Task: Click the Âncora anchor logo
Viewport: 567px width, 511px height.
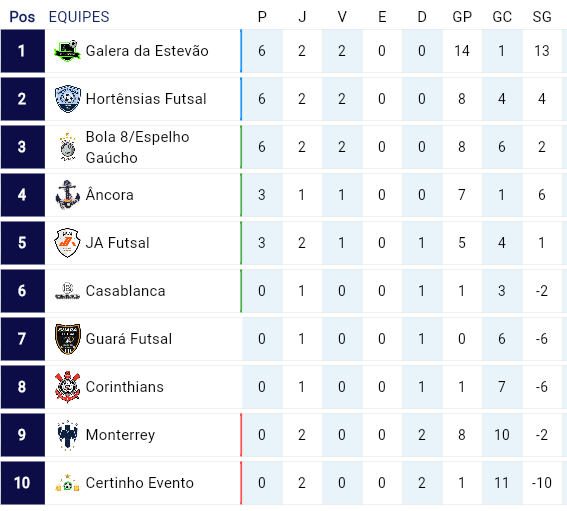Action: (x=67, y=195)
